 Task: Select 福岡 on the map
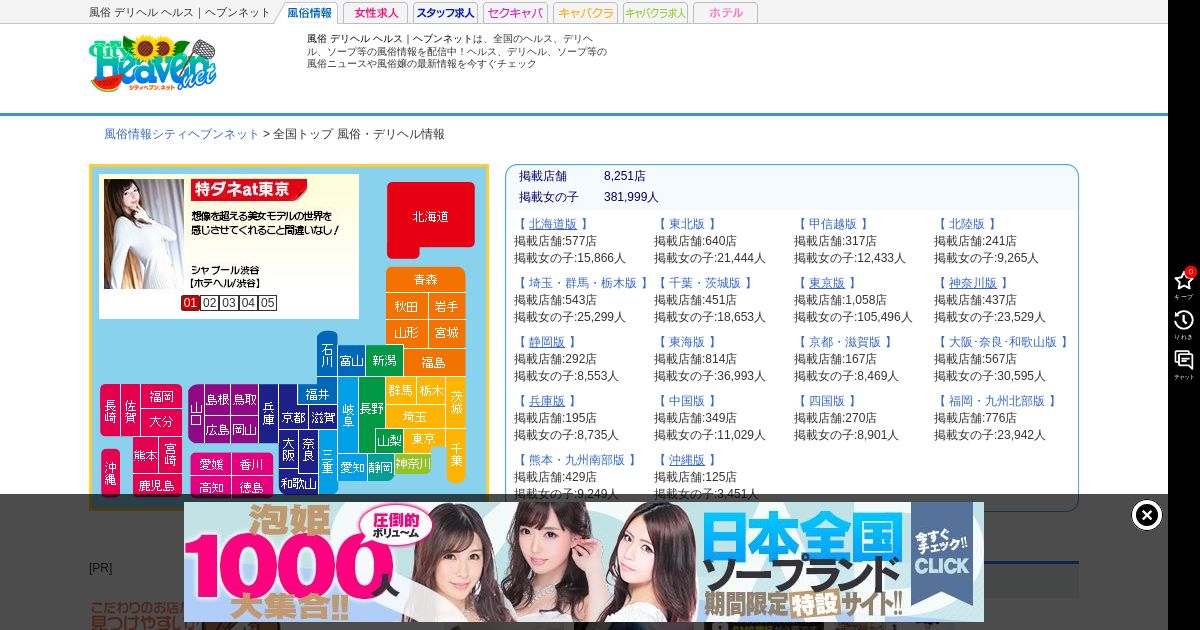[162, 396]
